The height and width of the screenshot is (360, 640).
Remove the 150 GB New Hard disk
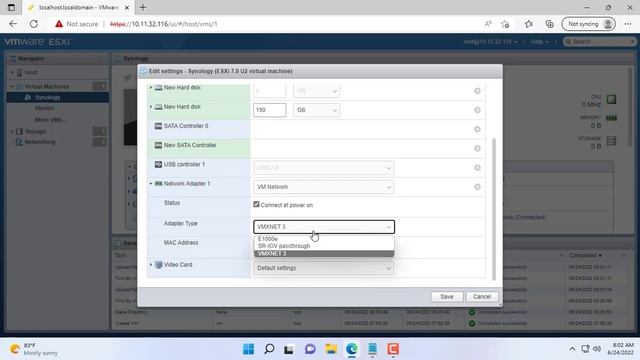477,110
